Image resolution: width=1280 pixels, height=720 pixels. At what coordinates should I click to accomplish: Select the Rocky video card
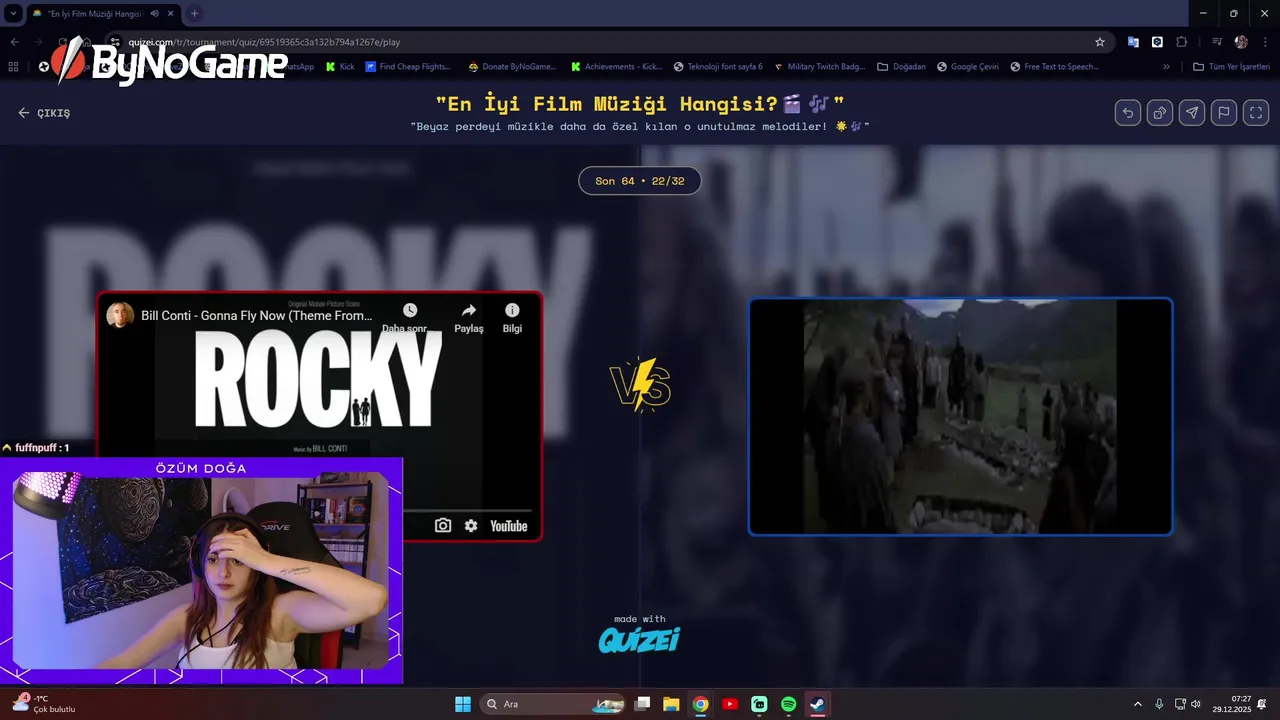320,416
